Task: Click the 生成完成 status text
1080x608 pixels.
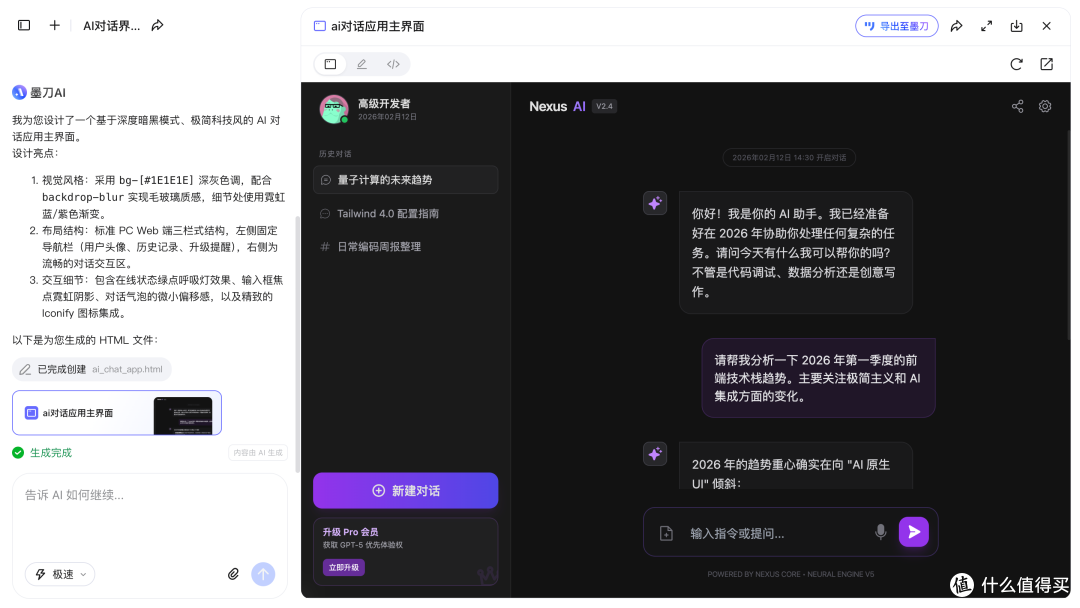Action: tap(51, 453)
